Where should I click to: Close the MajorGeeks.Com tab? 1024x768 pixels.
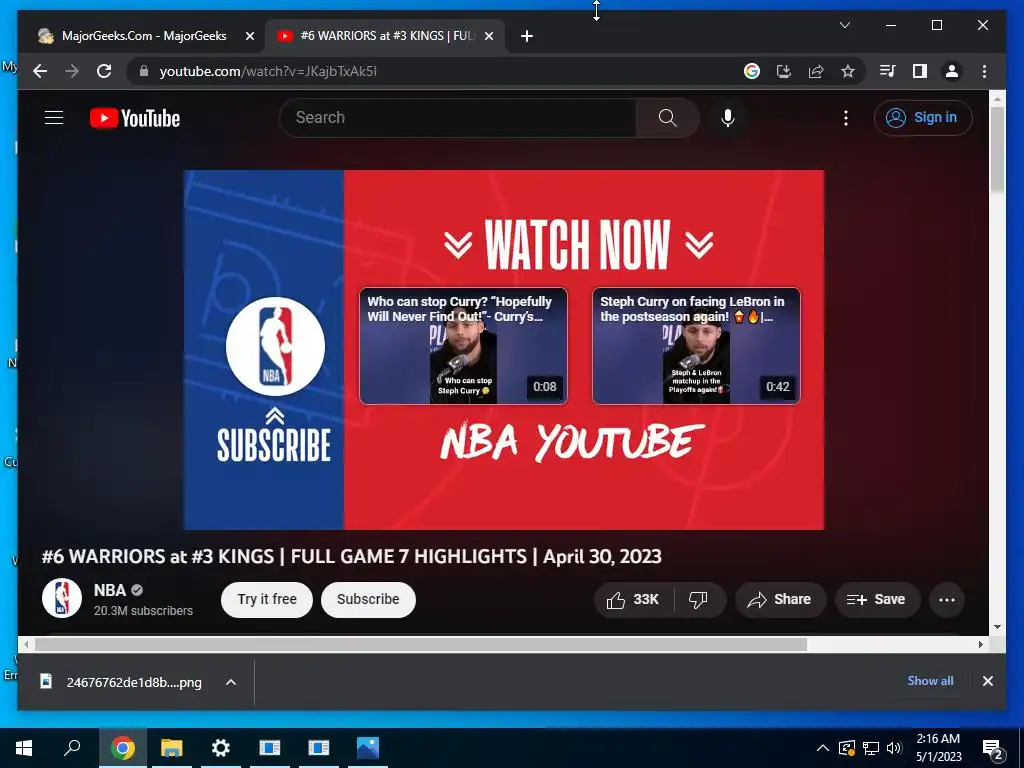point(249,36)
